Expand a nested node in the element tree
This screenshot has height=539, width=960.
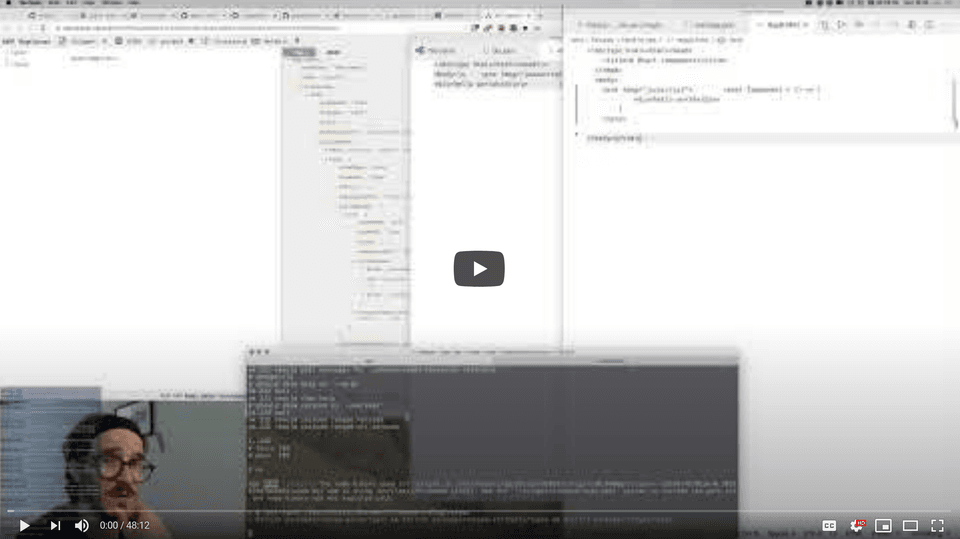pyautogui.click(x=323, y=159)
